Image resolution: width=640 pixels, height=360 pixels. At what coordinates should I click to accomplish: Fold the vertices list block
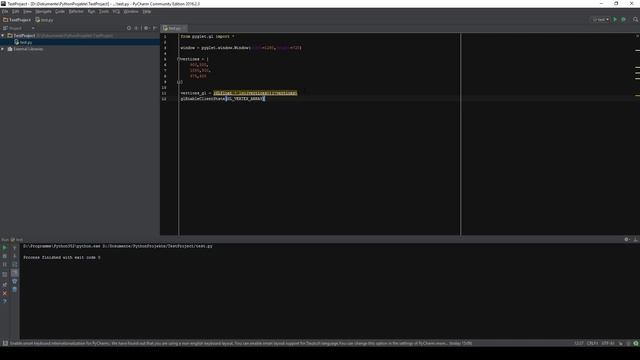[178, 59]
